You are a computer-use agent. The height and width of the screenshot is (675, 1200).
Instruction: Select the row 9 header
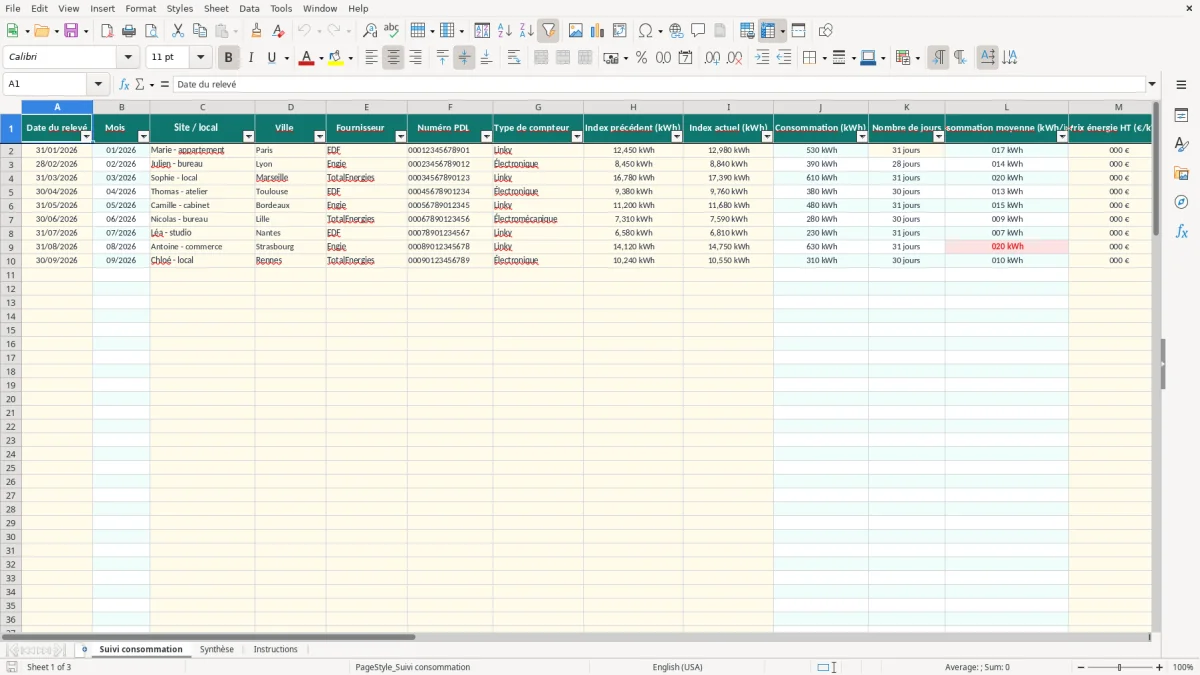coord(10,247)
